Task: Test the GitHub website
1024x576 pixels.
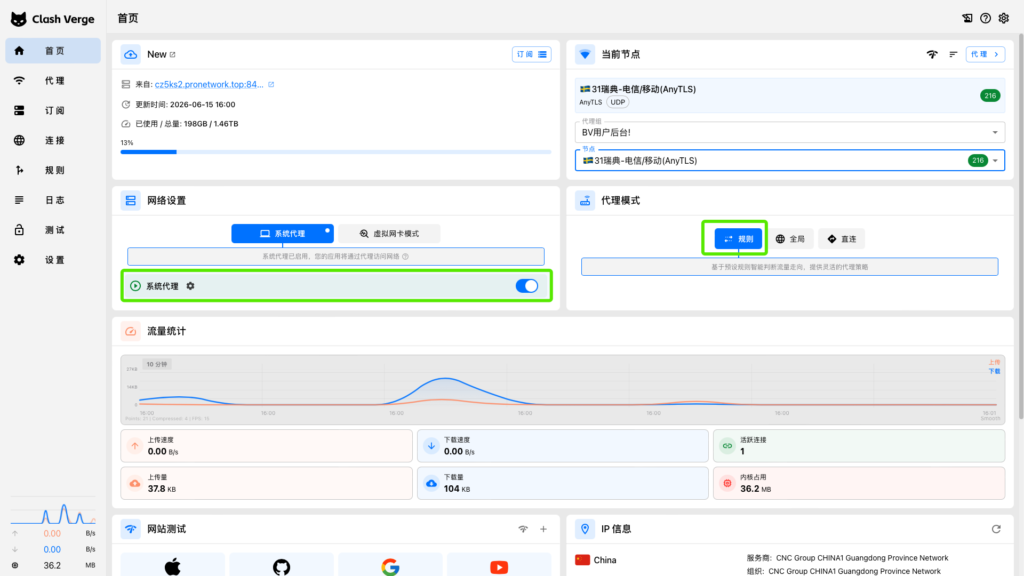Action: tap(281, 566)
